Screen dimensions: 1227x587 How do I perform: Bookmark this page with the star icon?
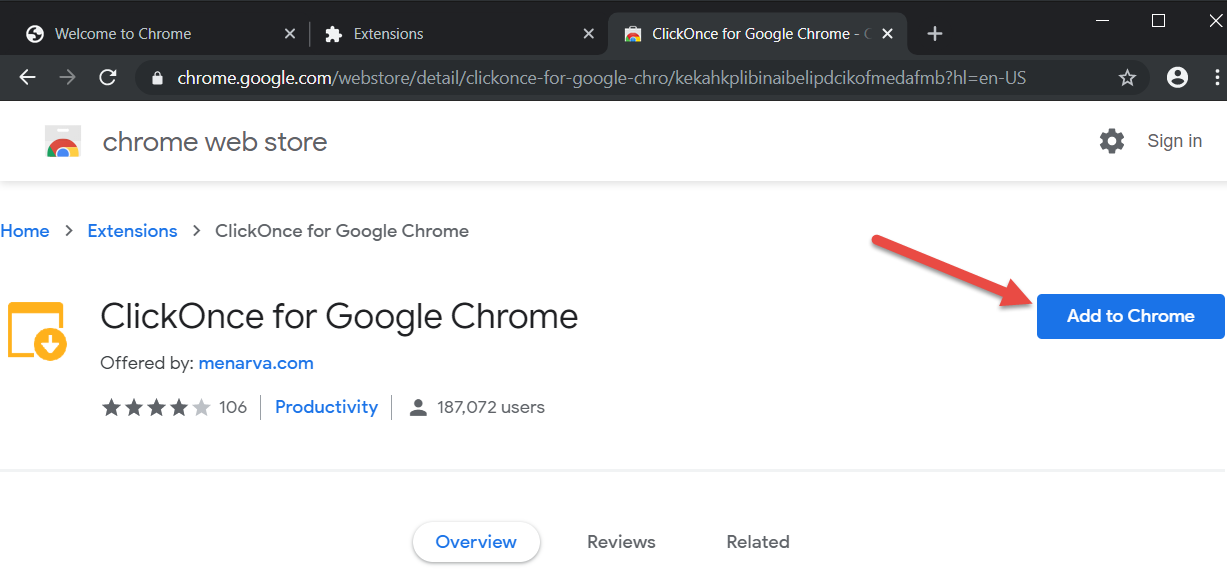pos(1127,78)
